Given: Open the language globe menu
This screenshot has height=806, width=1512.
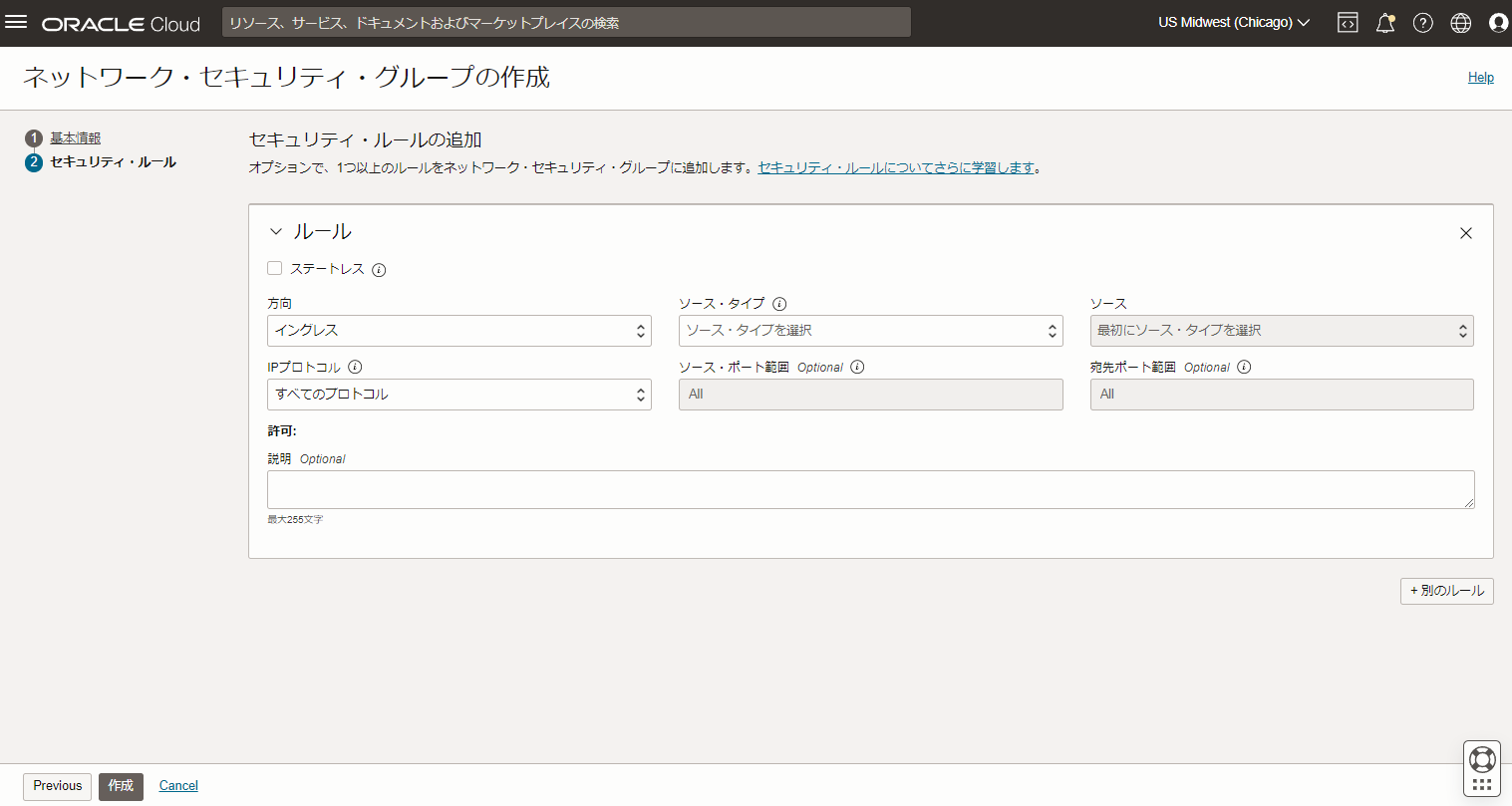Looking at the screenshot, I should [1461, 23].
